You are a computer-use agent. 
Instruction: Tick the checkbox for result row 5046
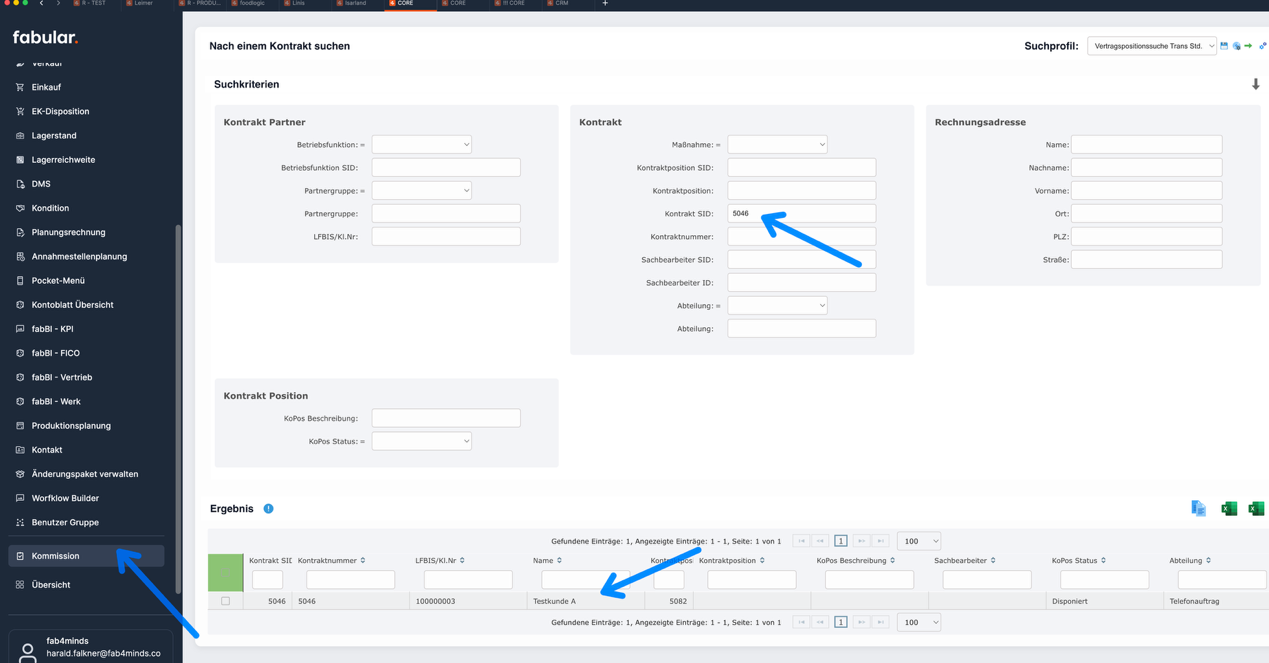[x=225, y=601]
